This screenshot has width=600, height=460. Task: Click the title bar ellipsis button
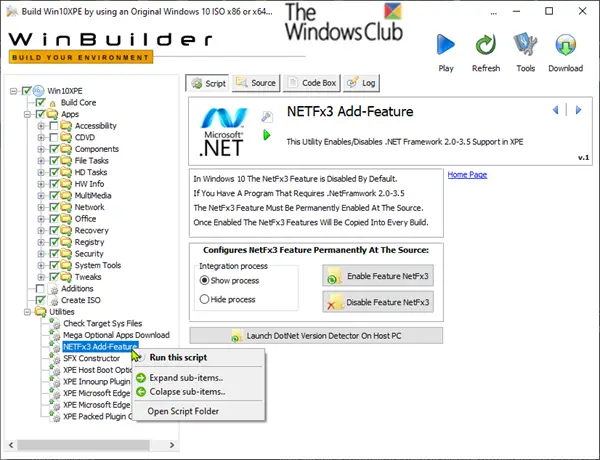point(494,11)
